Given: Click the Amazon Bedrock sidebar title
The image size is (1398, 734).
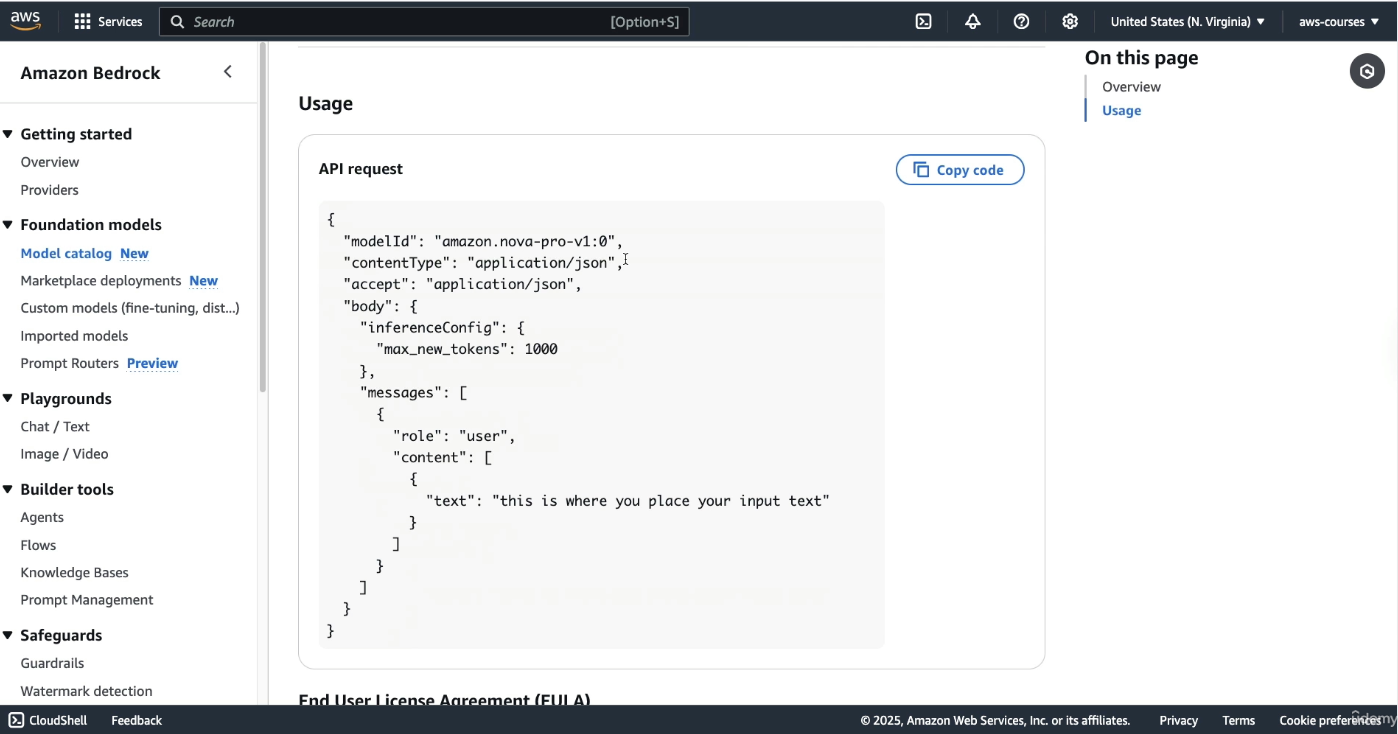Looking at the screenshot, I should pyautogui.click(x=90, y=73).
